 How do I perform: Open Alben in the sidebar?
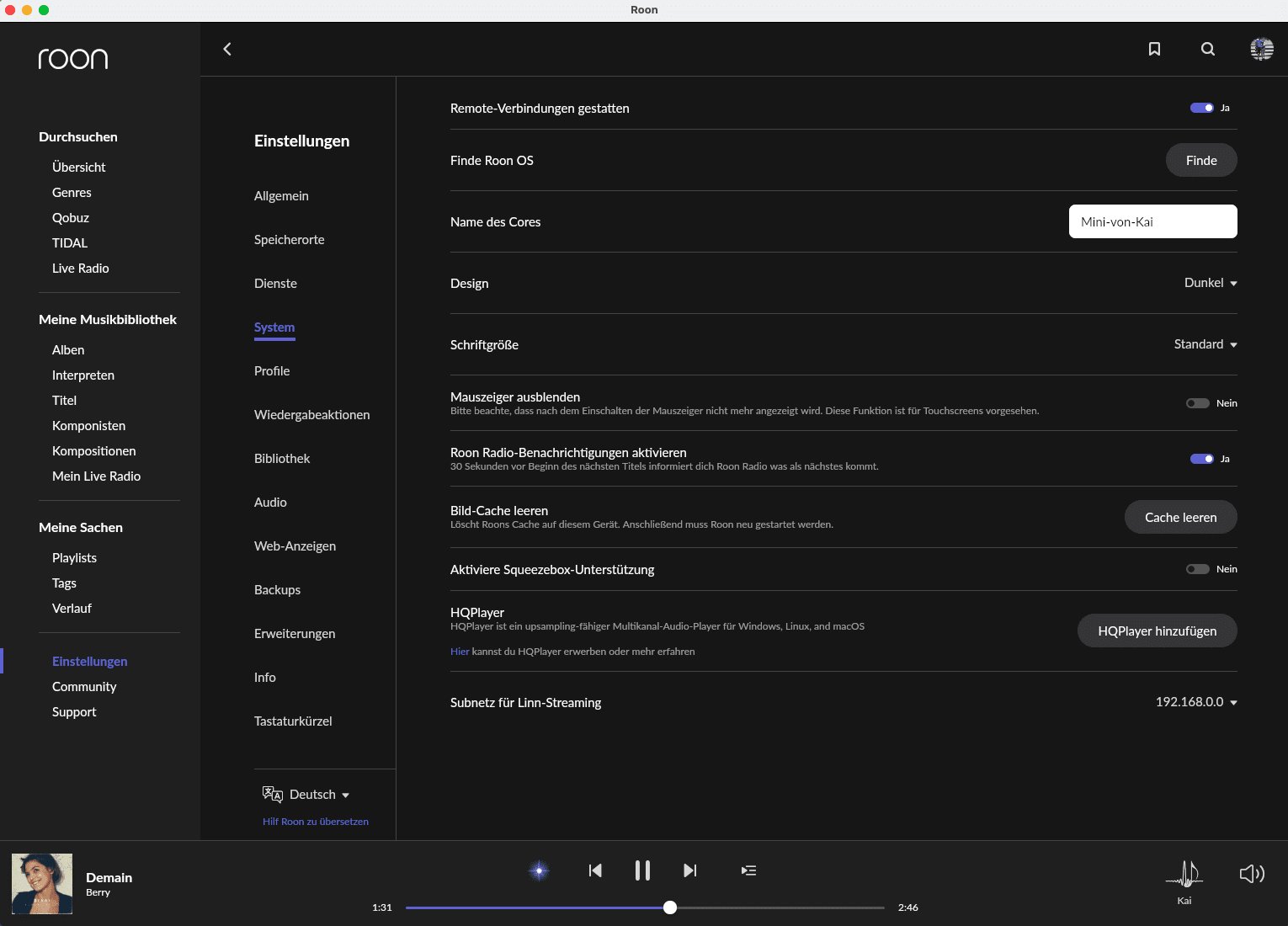[68, 350]
